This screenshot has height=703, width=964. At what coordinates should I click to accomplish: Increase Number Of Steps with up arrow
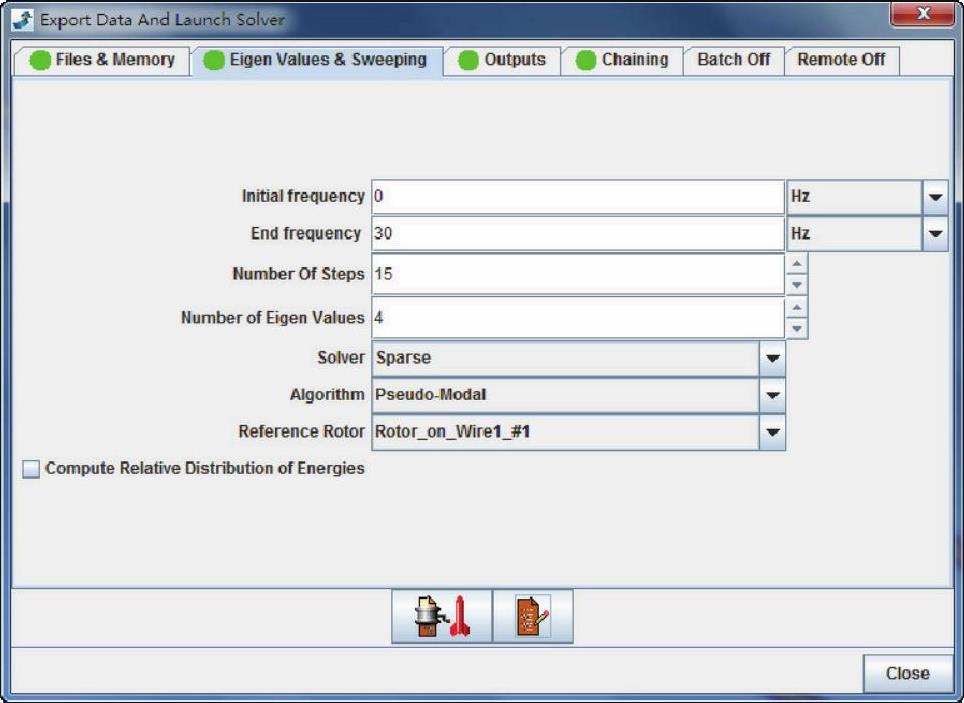(x=797, y=264)
